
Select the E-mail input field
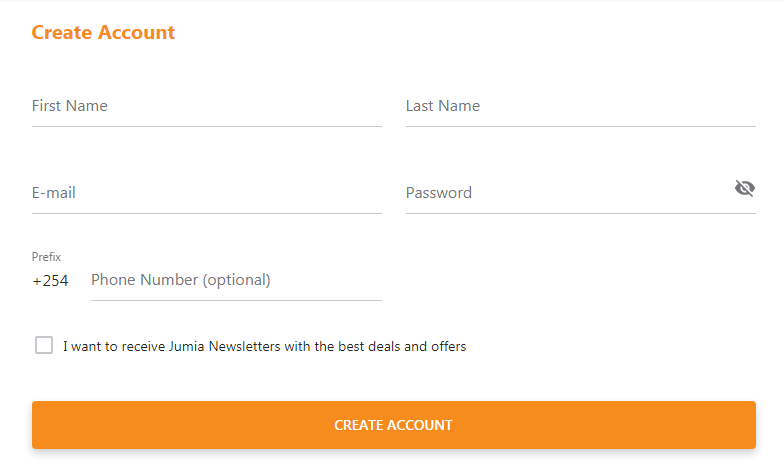(x=207, y=193)
